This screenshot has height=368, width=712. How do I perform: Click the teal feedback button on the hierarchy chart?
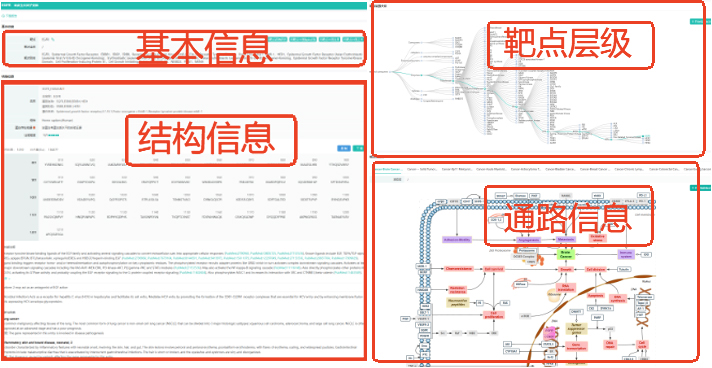pos(700,21)
